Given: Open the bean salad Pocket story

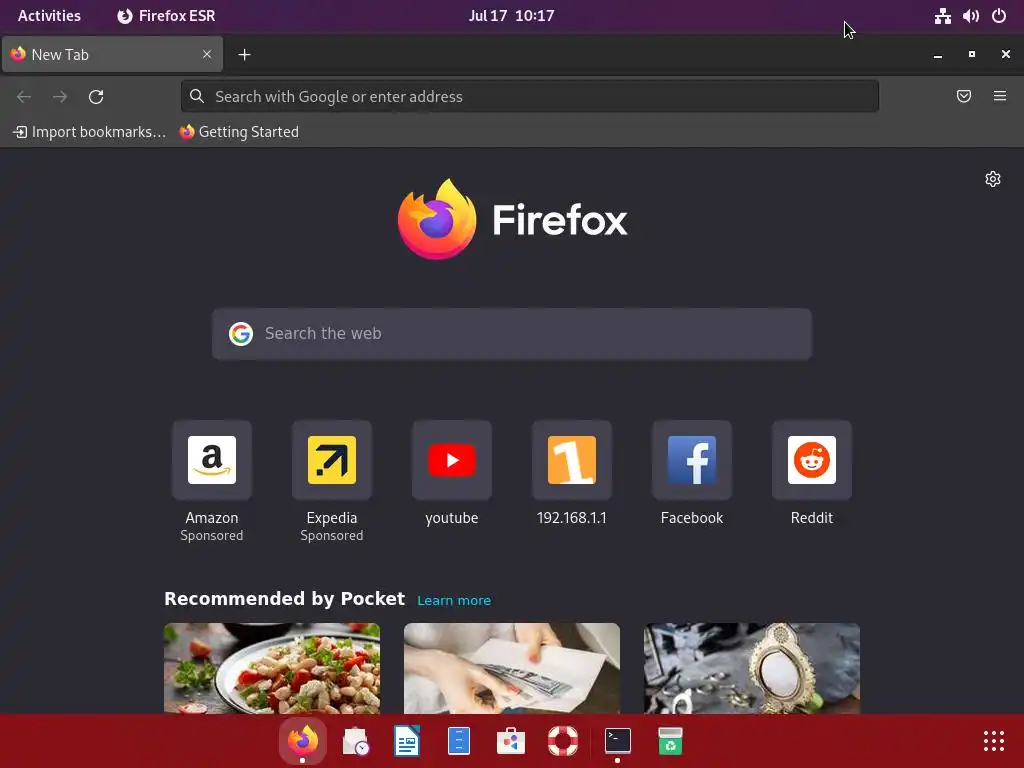Looking at the screenshot, I should (272, 668).
